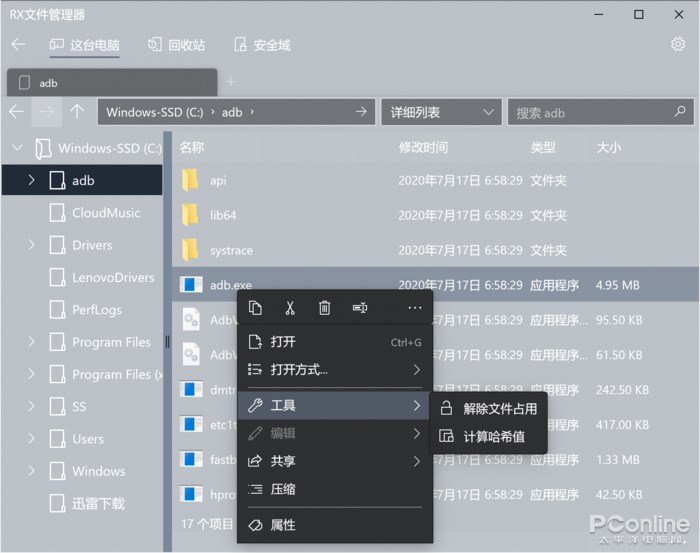Screen dimensions: 700x553
Task: Click the systrace folder icon
Action: (x=190, y=249)
